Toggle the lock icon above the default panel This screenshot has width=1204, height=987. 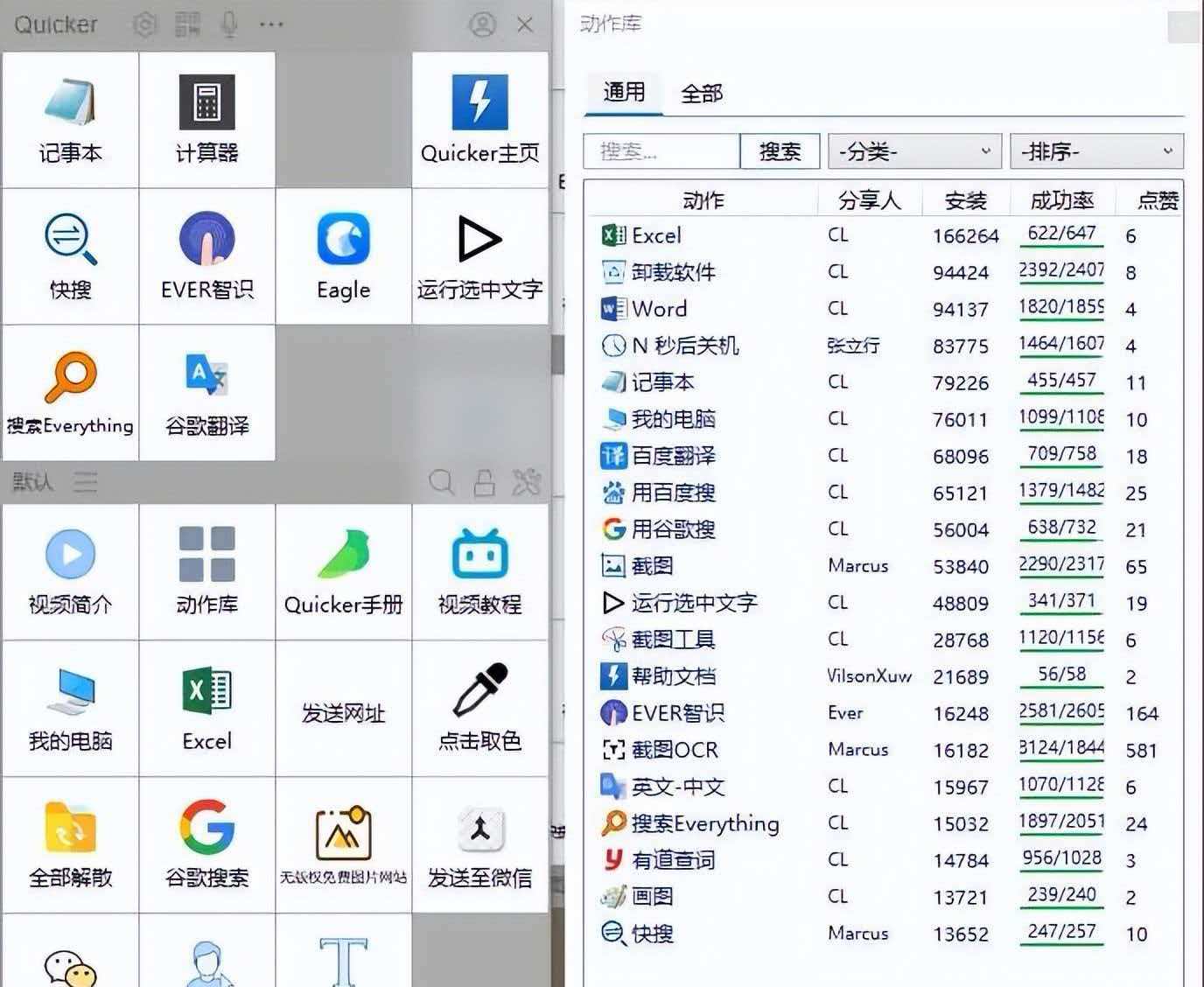click(x=484, y=482)
